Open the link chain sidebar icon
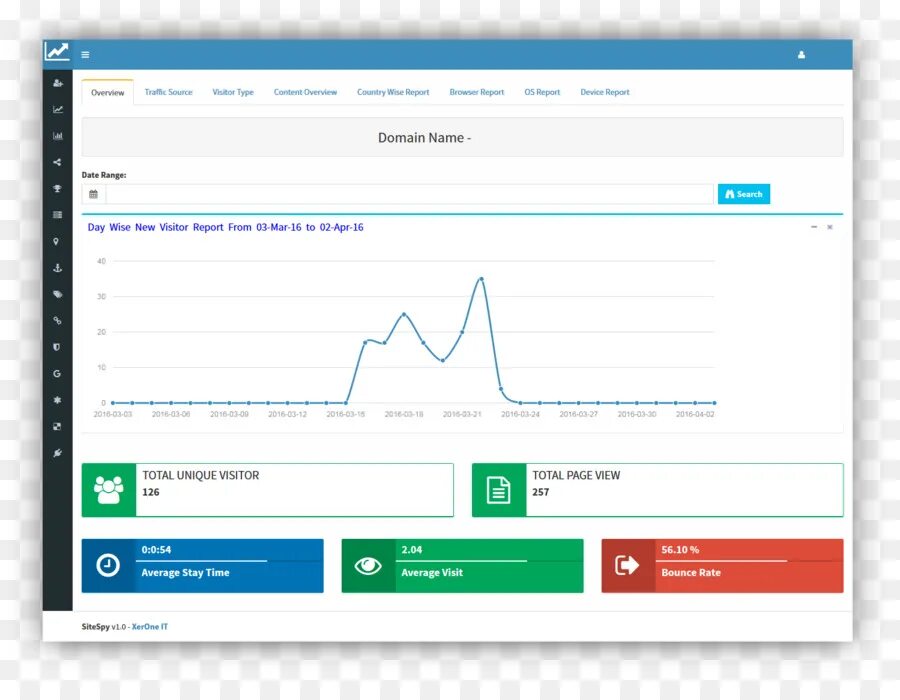Image resolution: width=900 pixels, height=700 pixels. pyautogui.click(x=57, y=321)
